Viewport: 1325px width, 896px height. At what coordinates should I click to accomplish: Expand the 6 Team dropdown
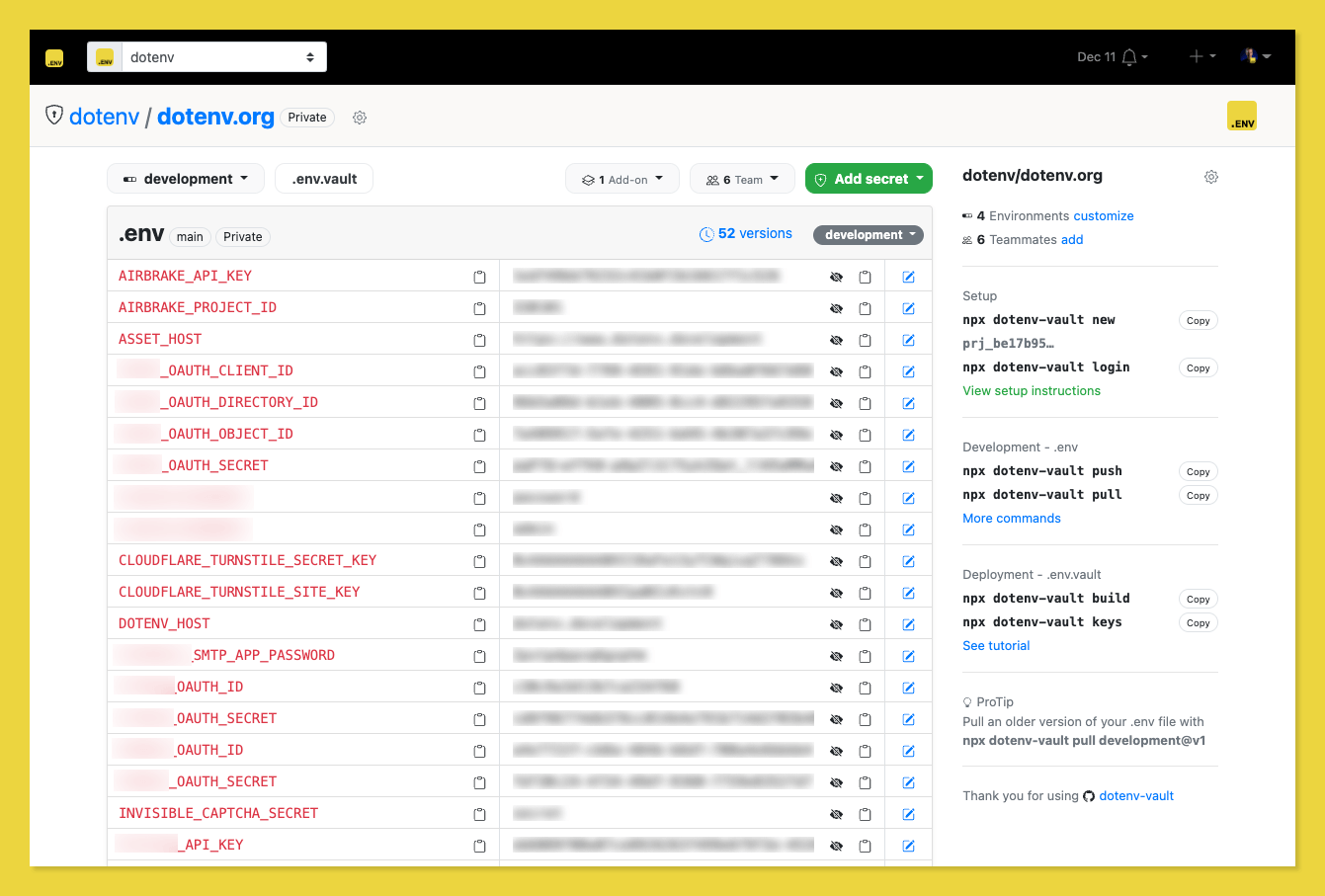pos(742,179)
